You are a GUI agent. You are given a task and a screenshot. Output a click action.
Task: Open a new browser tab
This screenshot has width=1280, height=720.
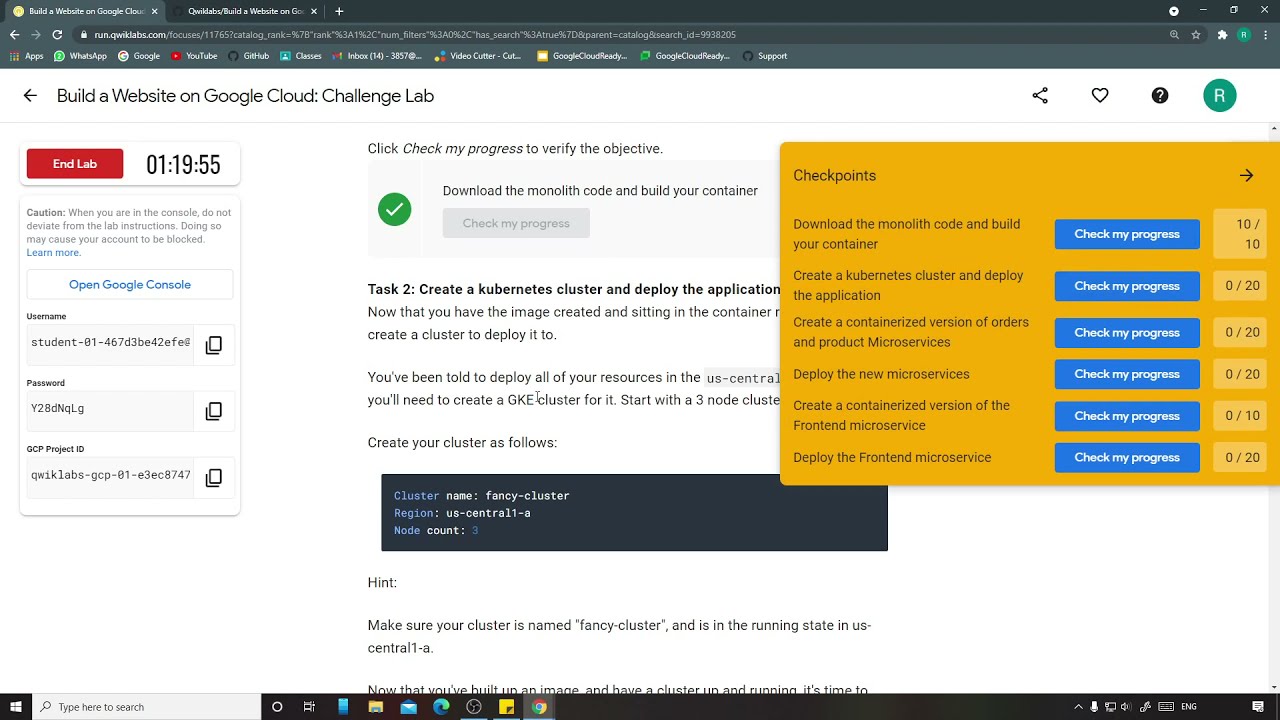(x=339, y=11)
